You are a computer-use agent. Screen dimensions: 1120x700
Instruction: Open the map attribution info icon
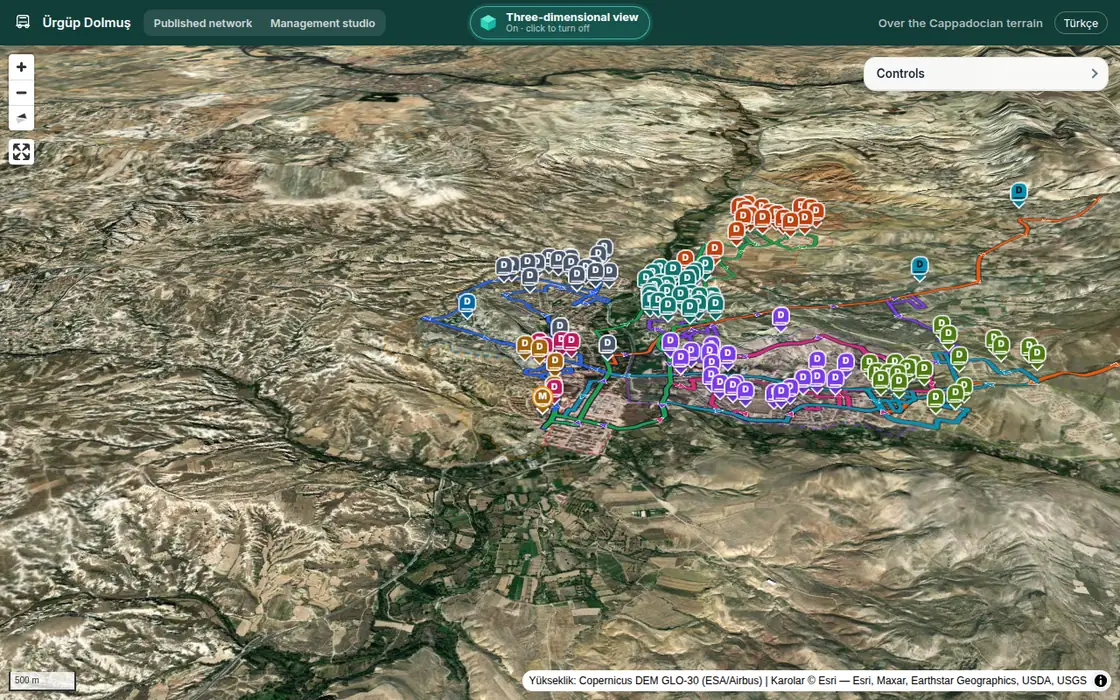tap(1101, 681)
